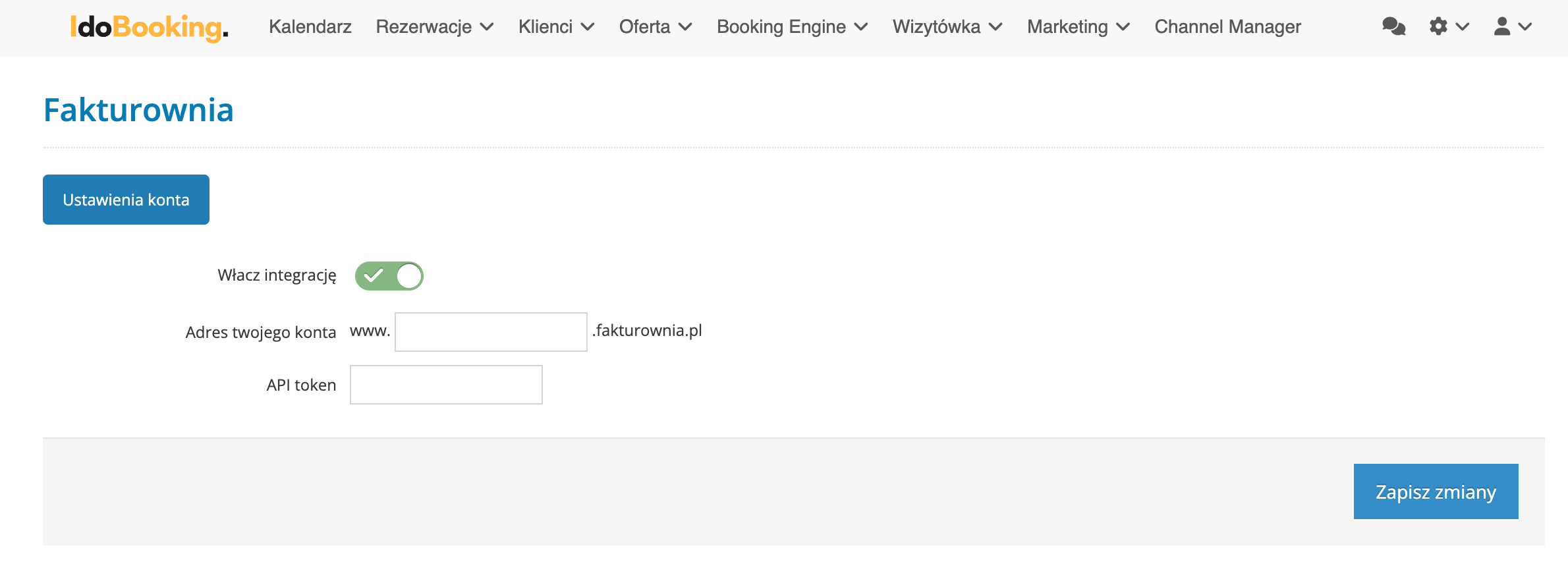Save changes with Zapisz zmiany
Viewport: 1568px width, 585px height.
pos(1436,491)
